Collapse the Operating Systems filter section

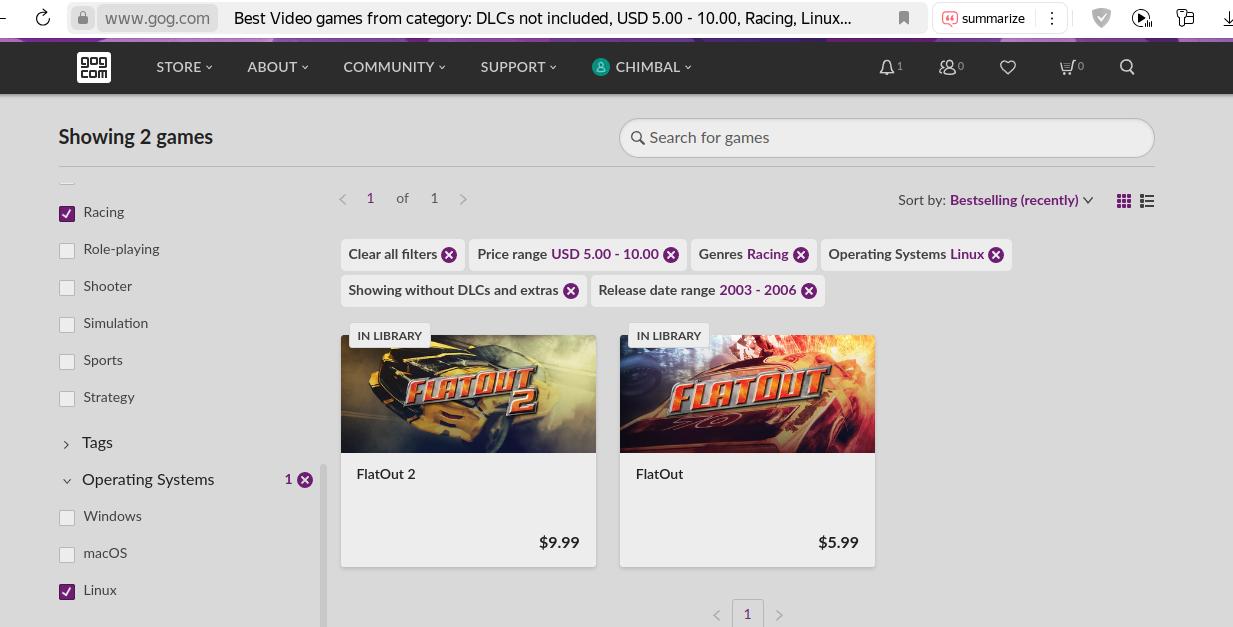(x=147, y=480)
